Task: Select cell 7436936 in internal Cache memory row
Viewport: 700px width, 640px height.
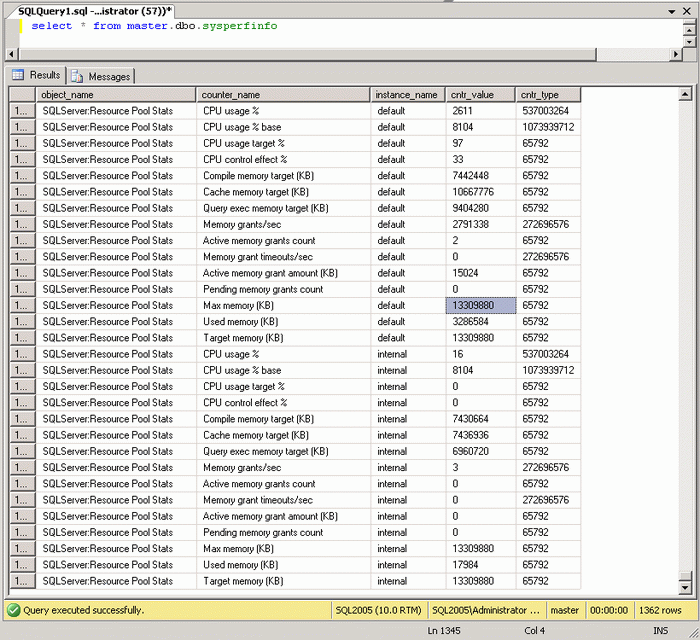Action: (481, 435)
